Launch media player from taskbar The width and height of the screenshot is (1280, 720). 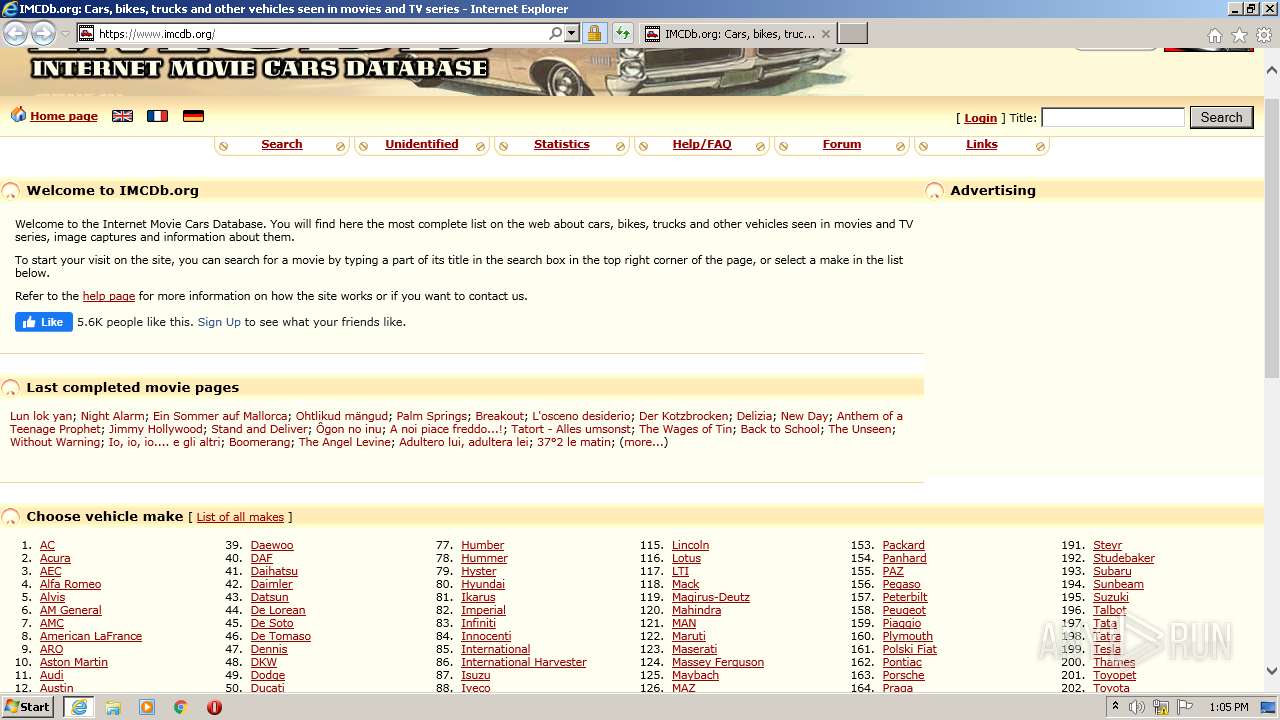tap(147, 707)
